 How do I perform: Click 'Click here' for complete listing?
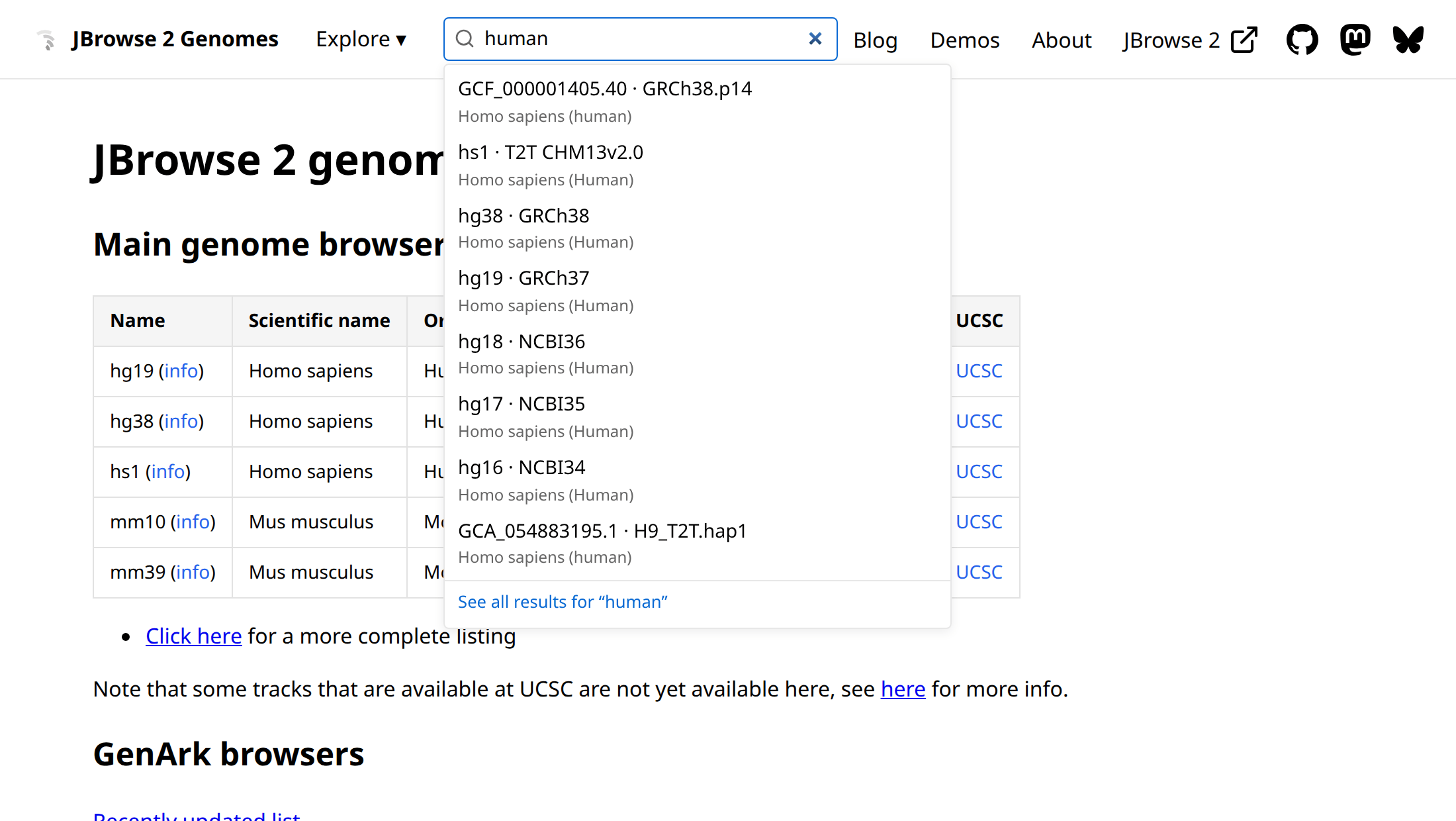[194, 636]
